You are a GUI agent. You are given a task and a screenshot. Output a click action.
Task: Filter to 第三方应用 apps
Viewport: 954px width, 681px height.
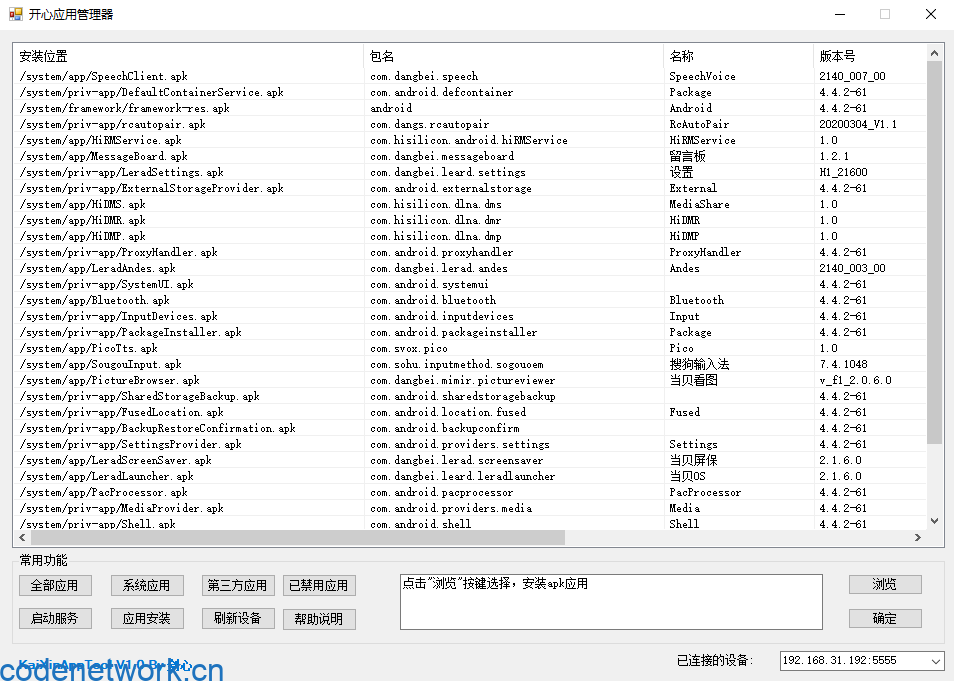click(x=238, y=585)
